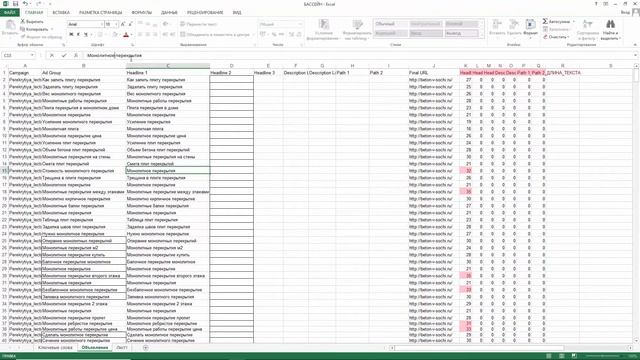
Task: Open Format as Table (Форматировать как таблицу)
Action: (357, 29)
